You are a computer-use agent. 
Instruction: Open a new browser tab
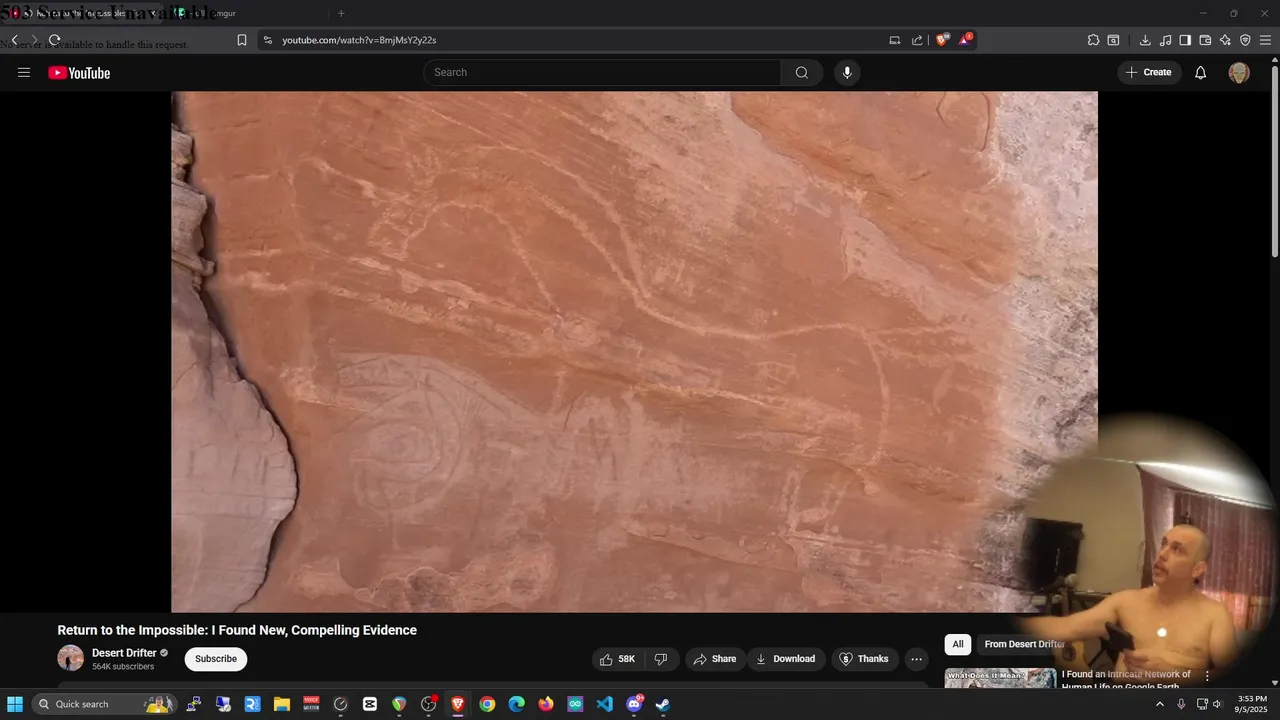point(341,13)
